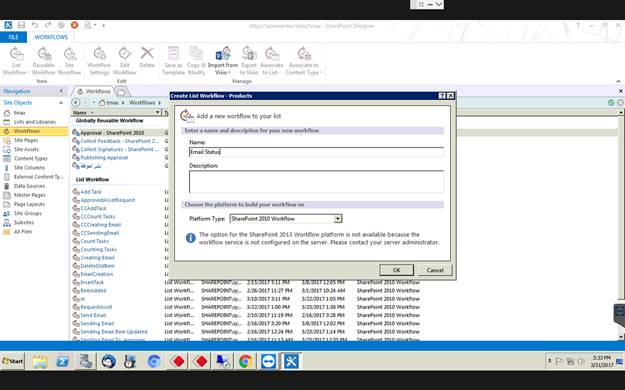Image resolution: width=625 pixels, height=390 pixels.
Task: Open PowerShell from the taskbar
Action: [x=63, y=361]
